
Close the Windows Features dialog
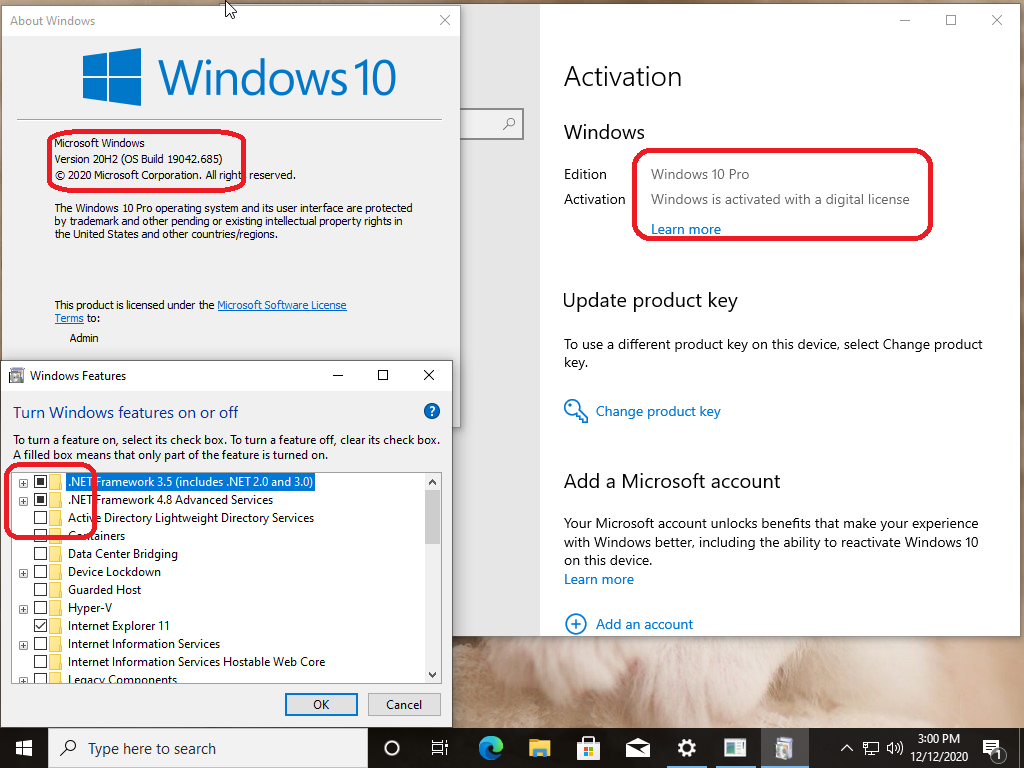(429, 375)
